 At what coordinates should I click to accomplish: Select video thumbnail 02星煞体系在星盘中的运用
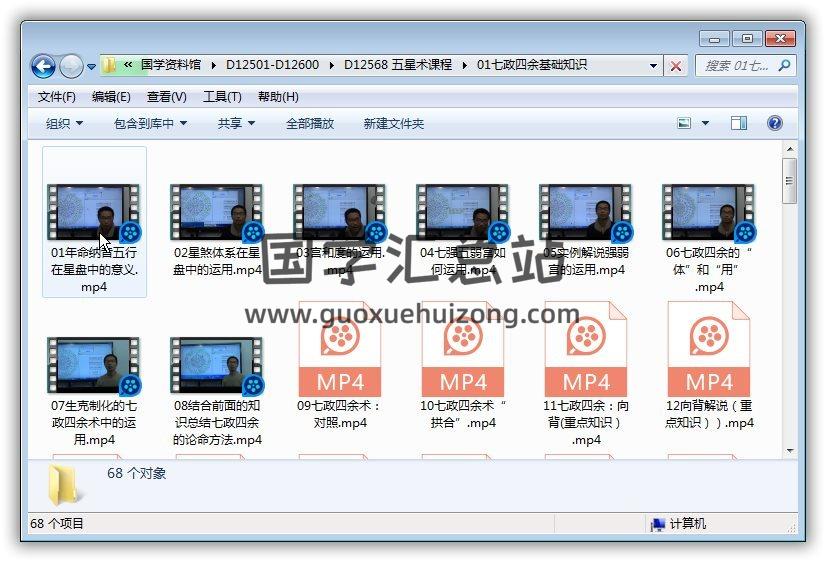(217, 212)
